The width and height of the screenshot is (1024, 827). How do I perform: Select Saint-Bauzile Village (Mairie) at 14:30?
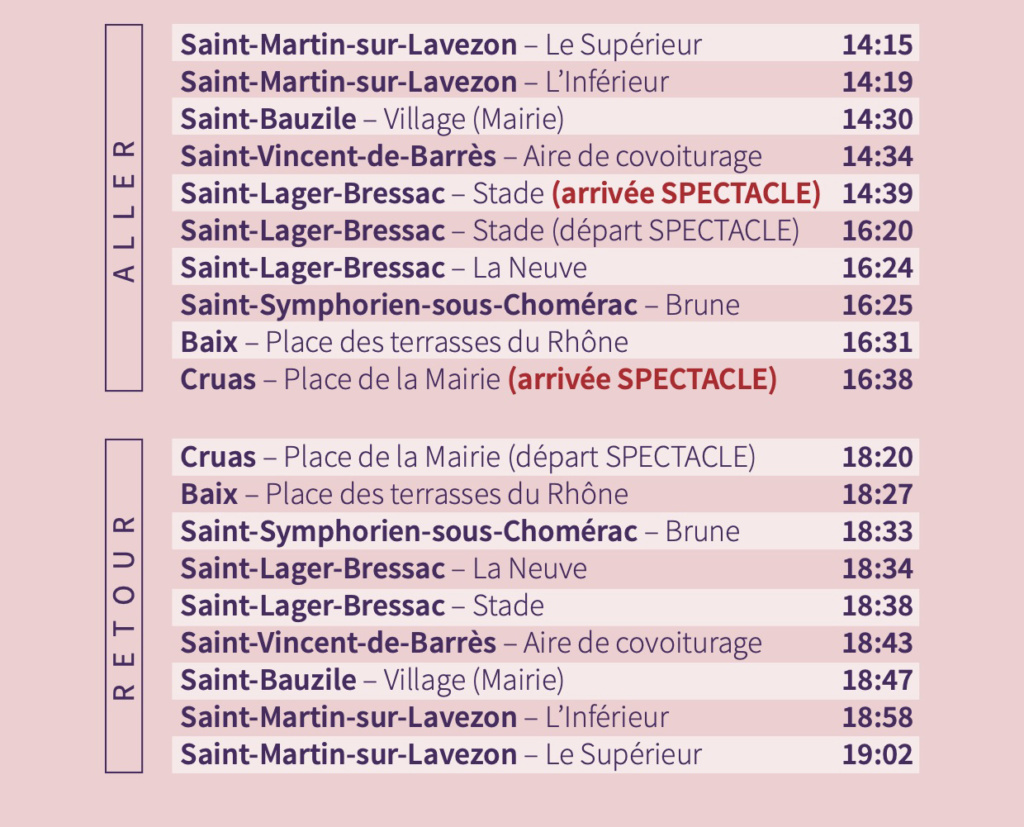372,119
